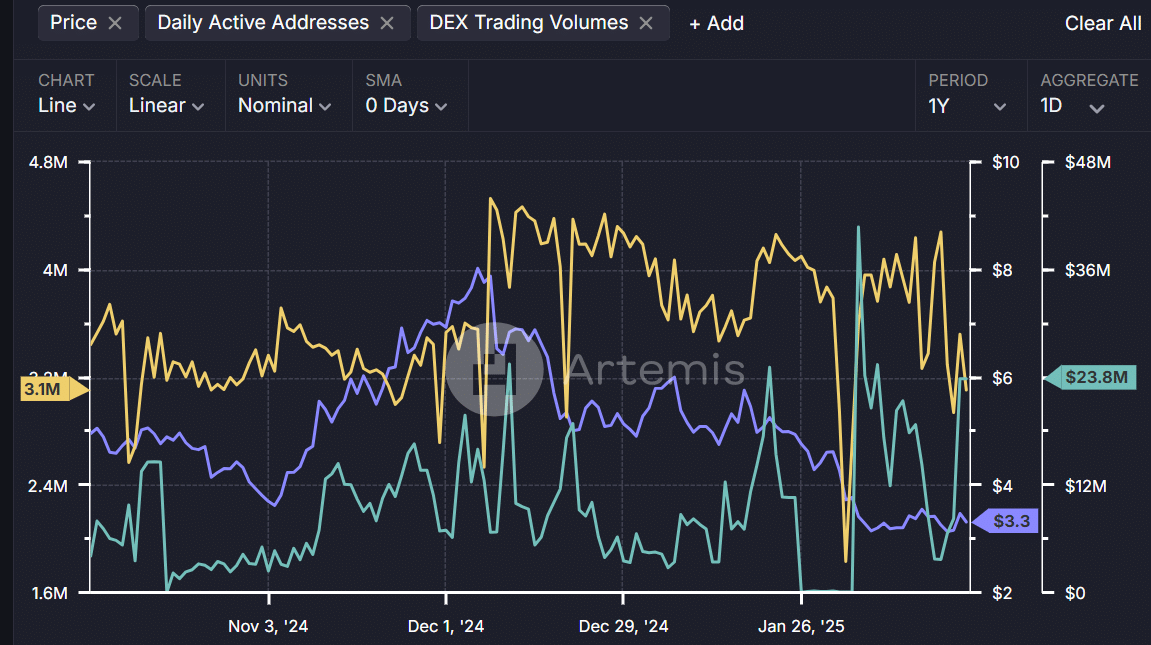Click the yellow 3.1M value label

point(44,389)
